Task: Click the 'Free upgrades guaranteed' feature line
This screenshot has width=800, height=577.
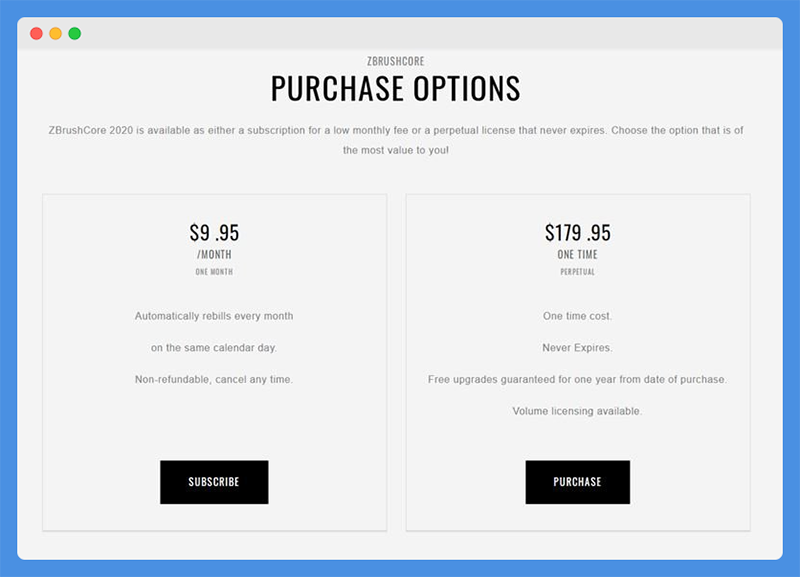Action: [x=578, y=380]
